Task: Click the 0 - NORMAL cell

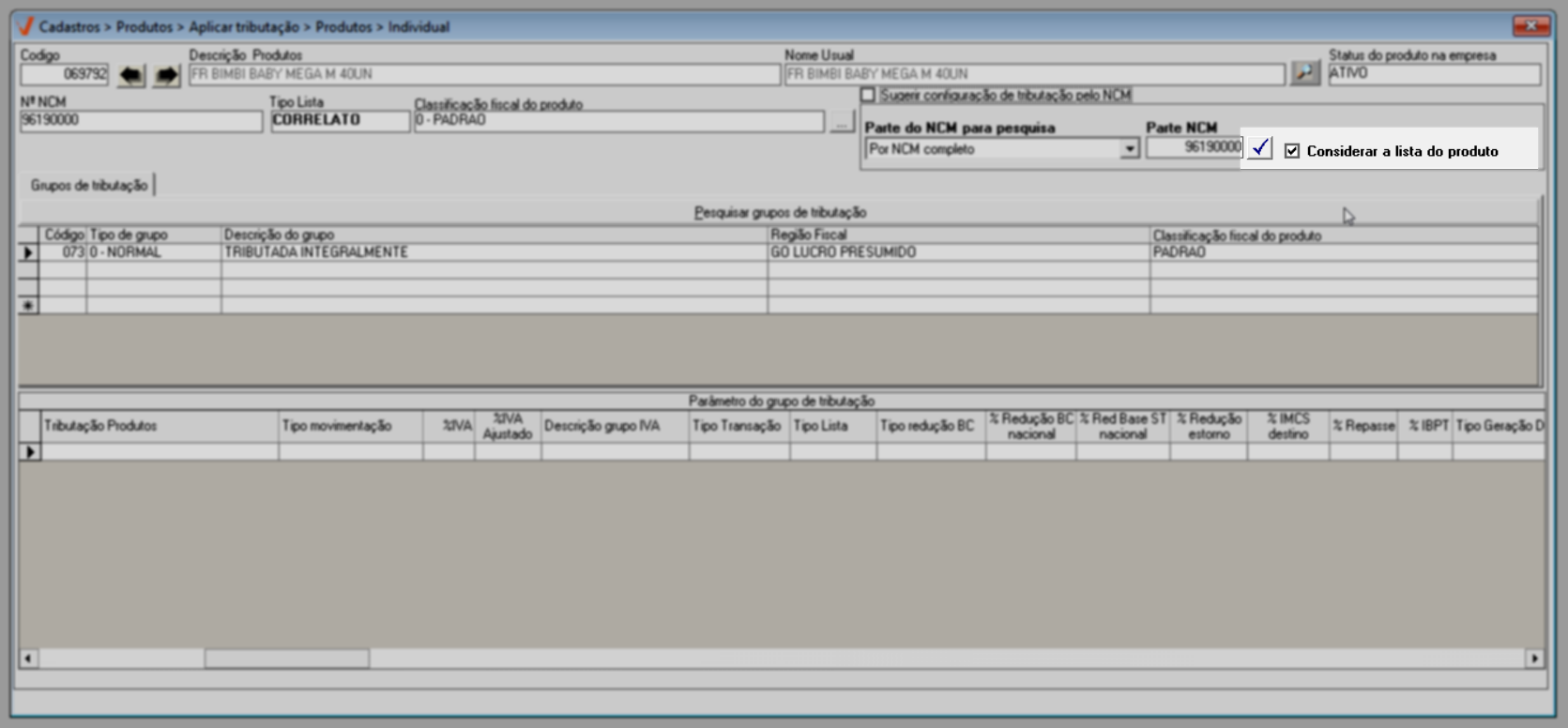Action: pyautogui.click(x=154, y=252)
